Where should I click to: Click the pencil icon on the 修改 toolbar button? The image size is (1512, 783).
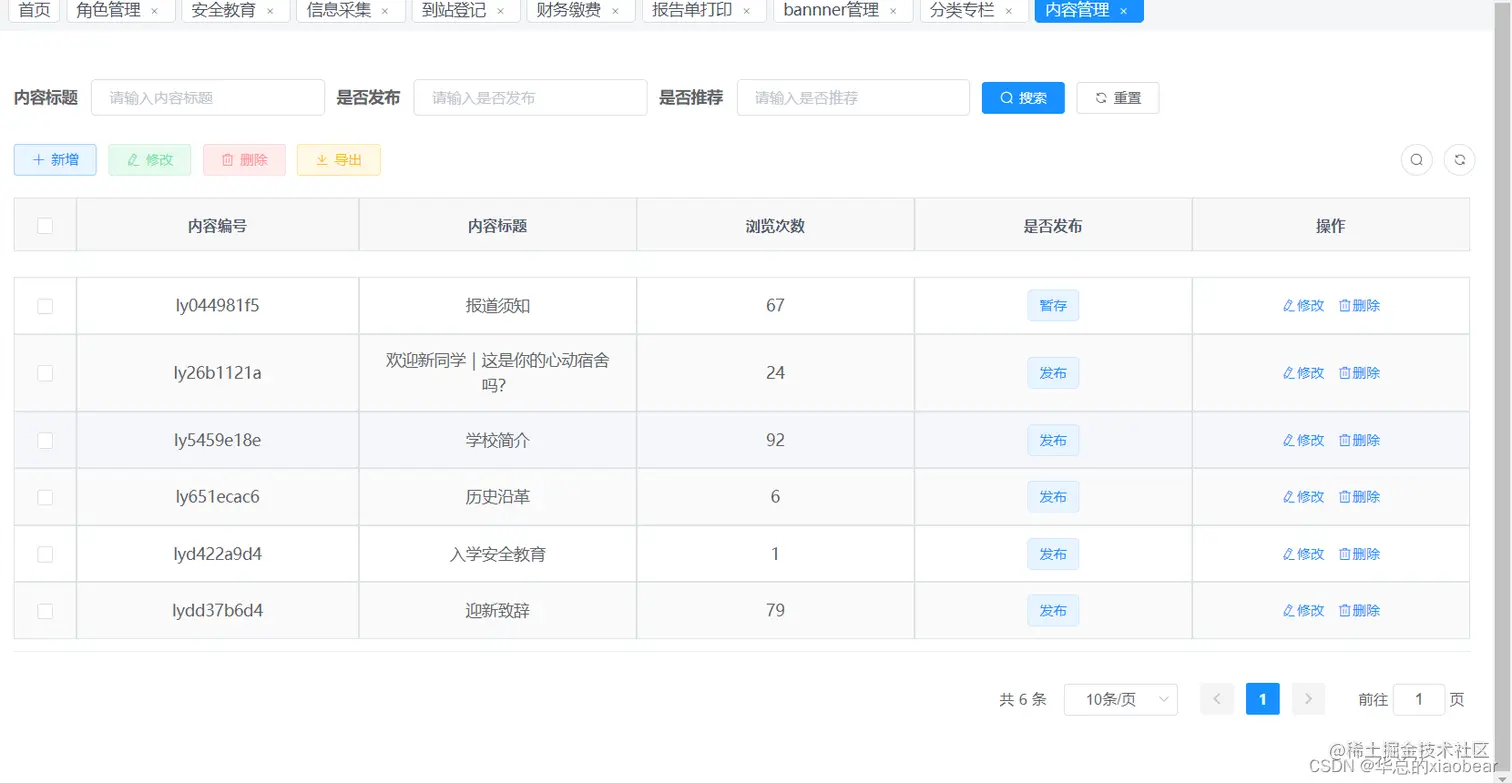pyautogui.click(x=134, y=159)
